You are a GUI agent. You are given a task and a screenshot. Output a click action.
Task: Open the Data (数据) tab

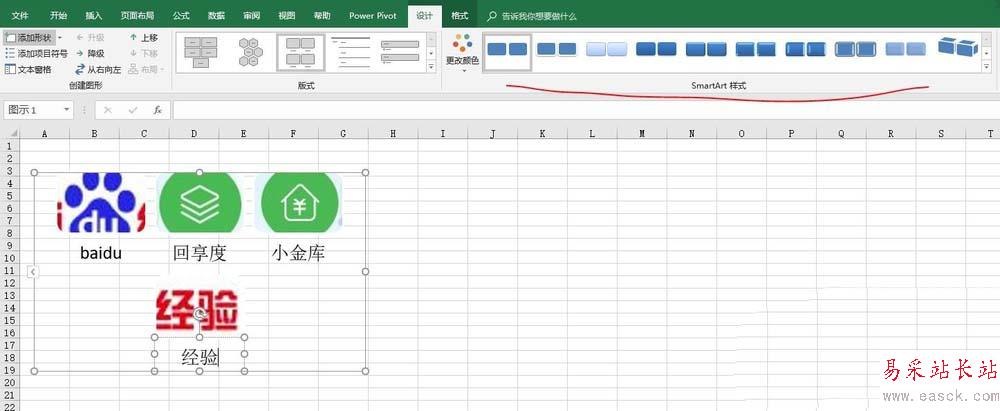point(216,16)
